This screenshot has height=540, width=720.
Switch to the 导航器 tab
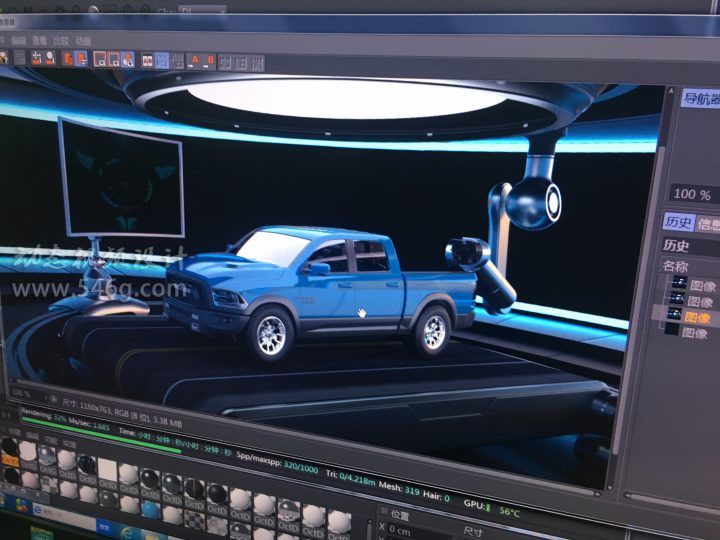(700, 98)
